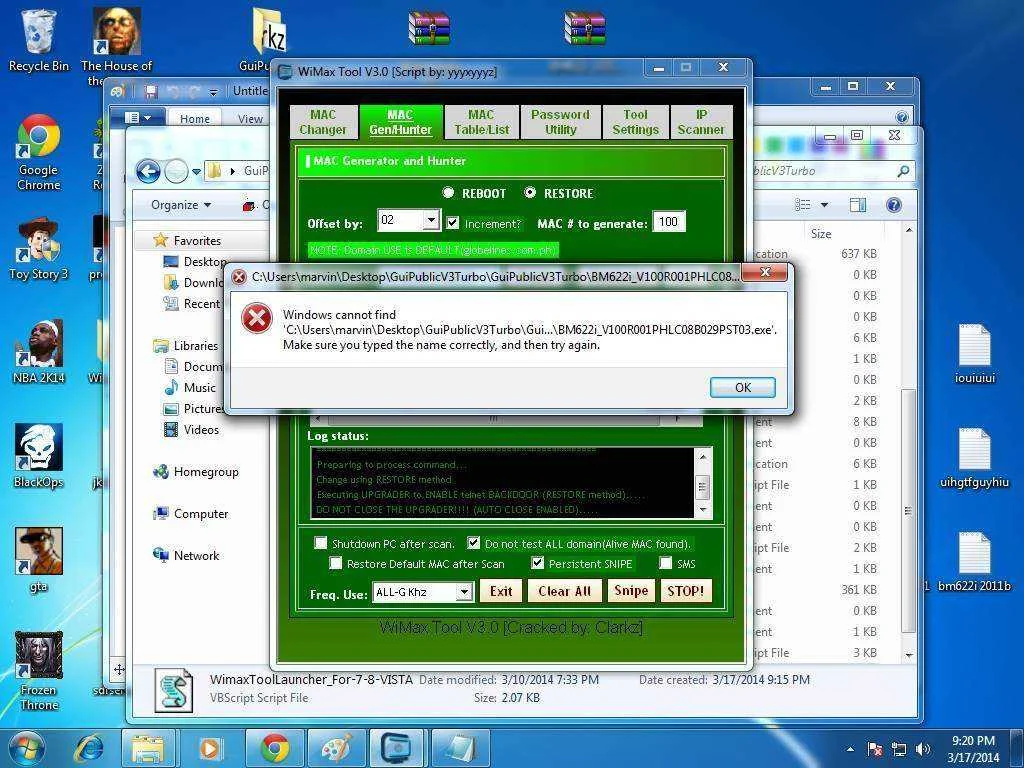This screenshot has width=1024, height=768.
Task: Open the Recycle Bin desktop icon
Action: click(39, 40)
